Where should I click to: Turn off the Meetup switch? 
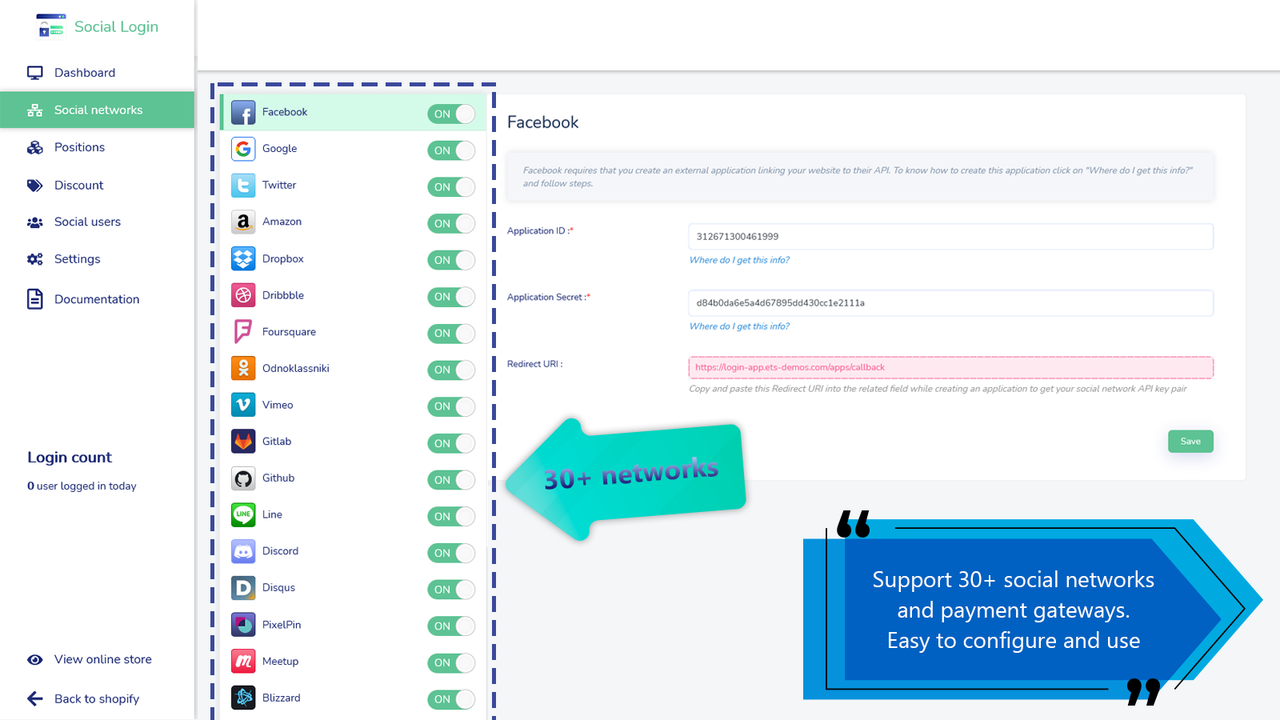451,662
